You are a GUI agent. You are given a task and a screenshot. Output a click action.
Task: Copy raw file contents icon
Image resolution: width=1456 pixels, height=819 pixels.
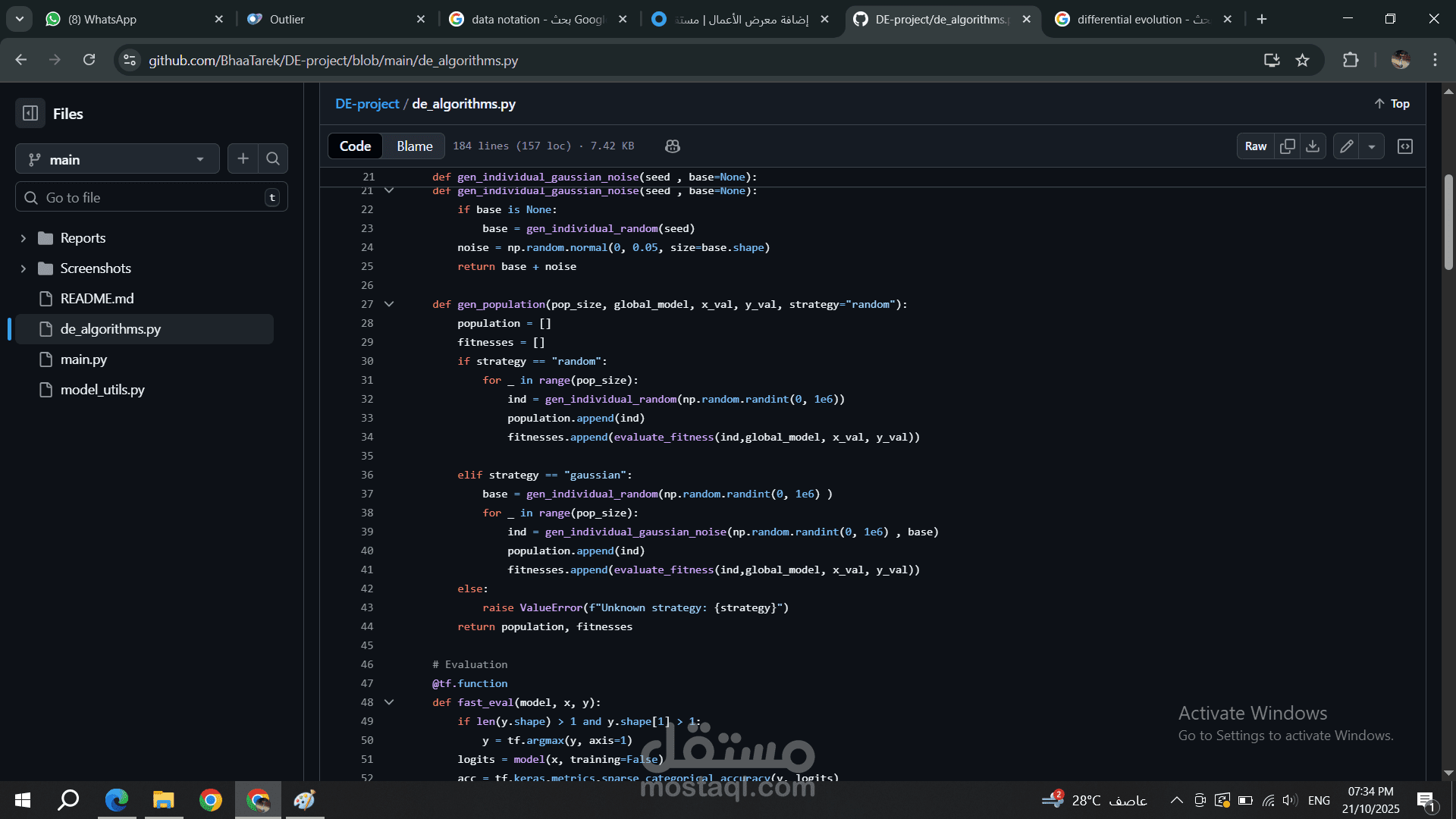(x=1287, y=146)
